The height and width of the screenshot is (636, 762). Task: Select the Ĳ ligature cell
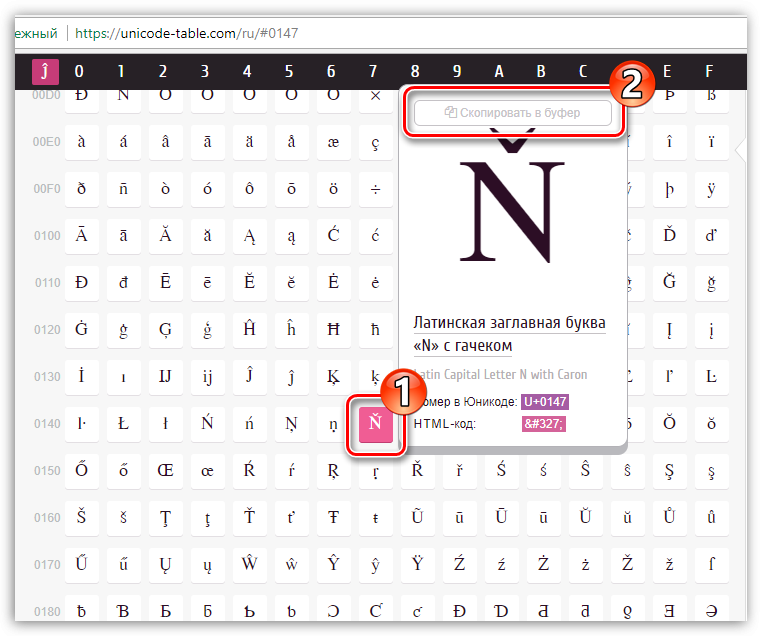point(165,377)
